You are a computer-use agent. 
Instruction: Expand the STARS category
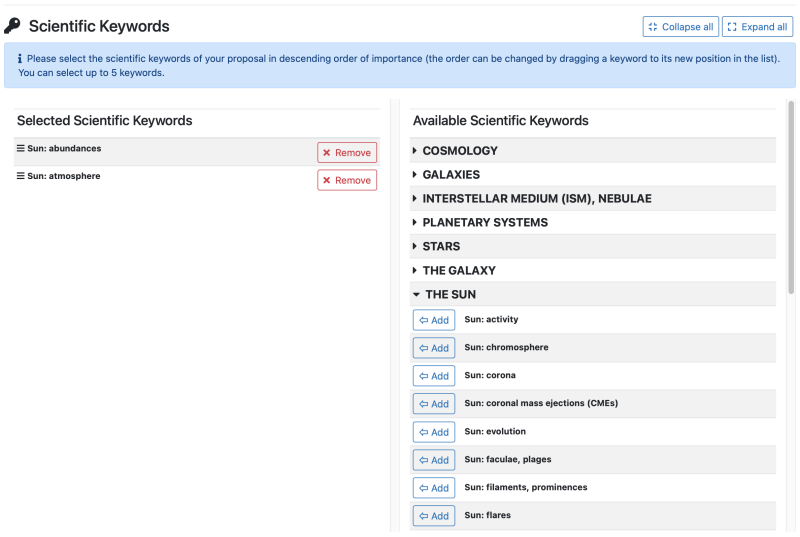[x=441, y=247]
